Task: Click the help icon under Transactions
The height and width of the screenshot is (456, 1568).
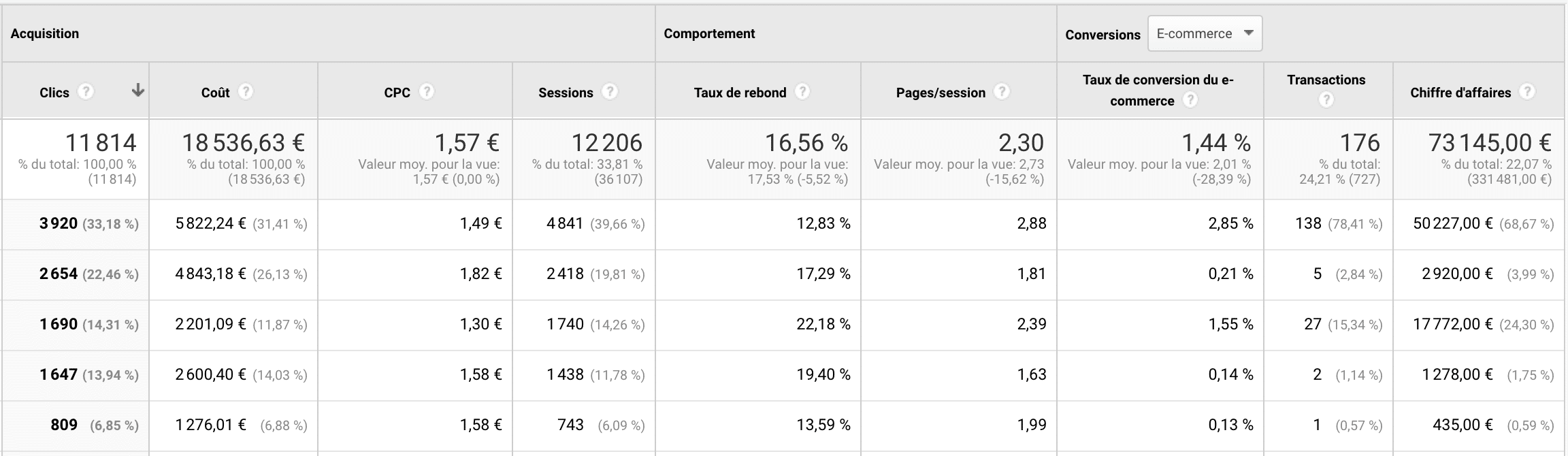Action: point(1326,101)
